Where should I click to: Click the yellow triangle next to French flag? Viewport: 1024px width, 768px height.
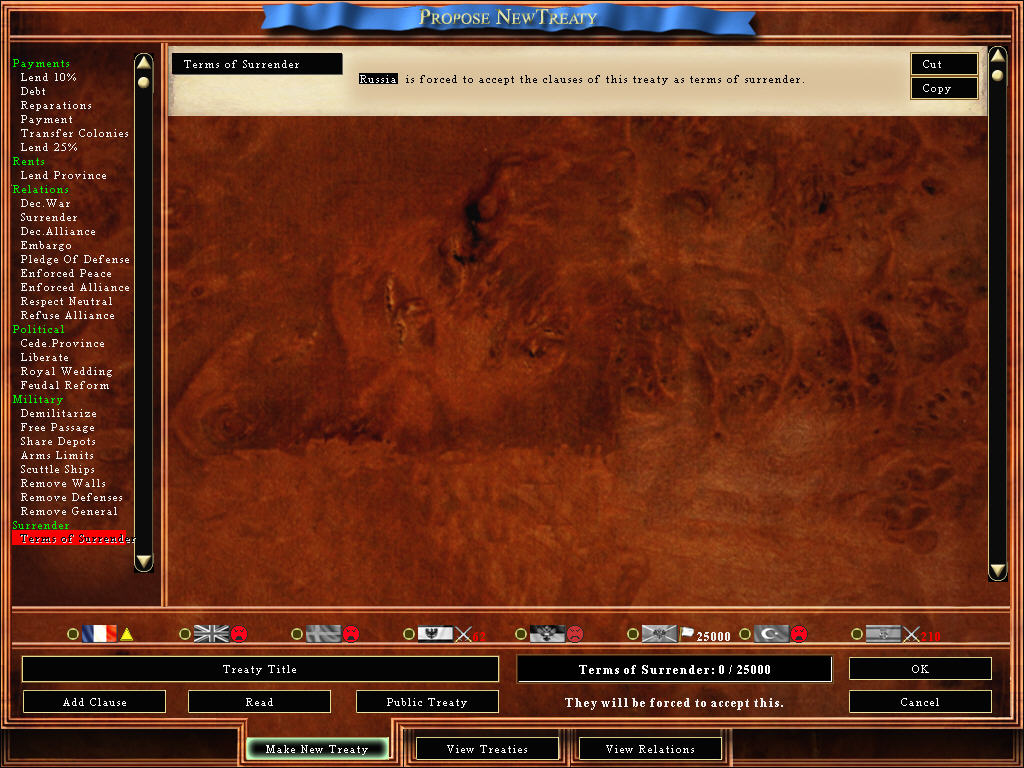127,634
